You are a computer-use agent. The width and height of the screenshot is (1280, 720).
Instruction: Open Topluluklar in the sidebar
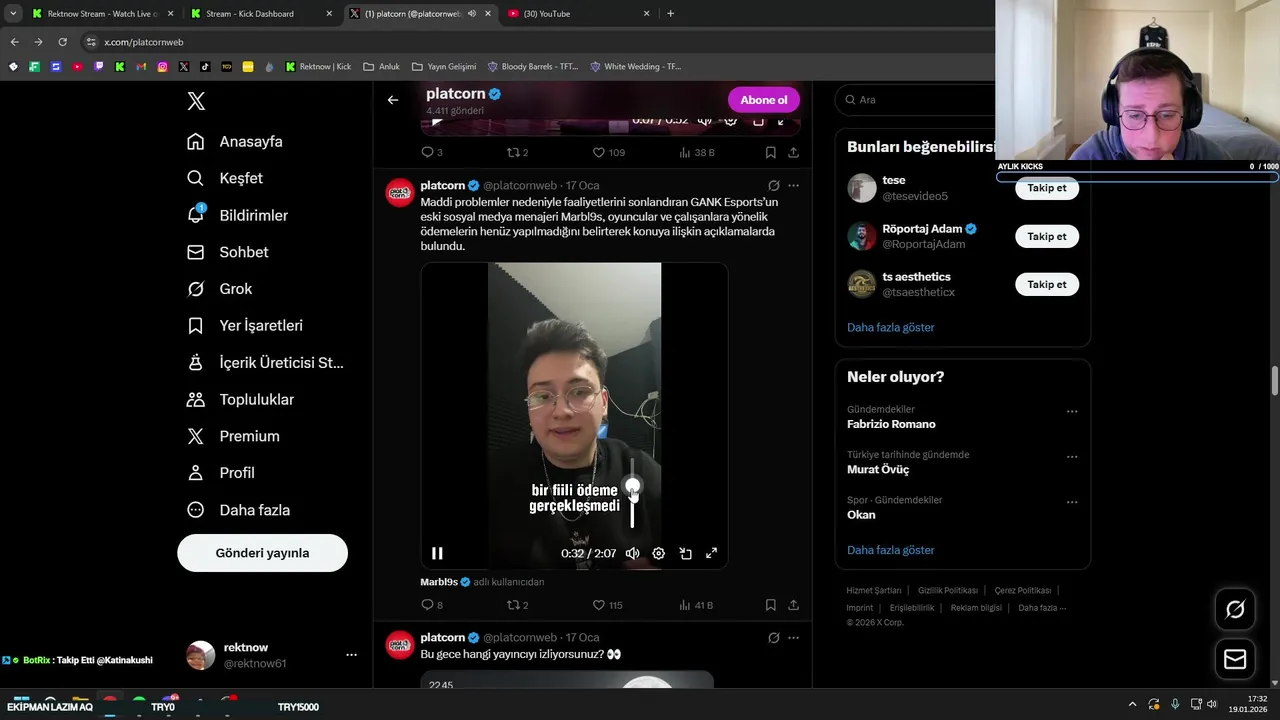coord(240,399)
